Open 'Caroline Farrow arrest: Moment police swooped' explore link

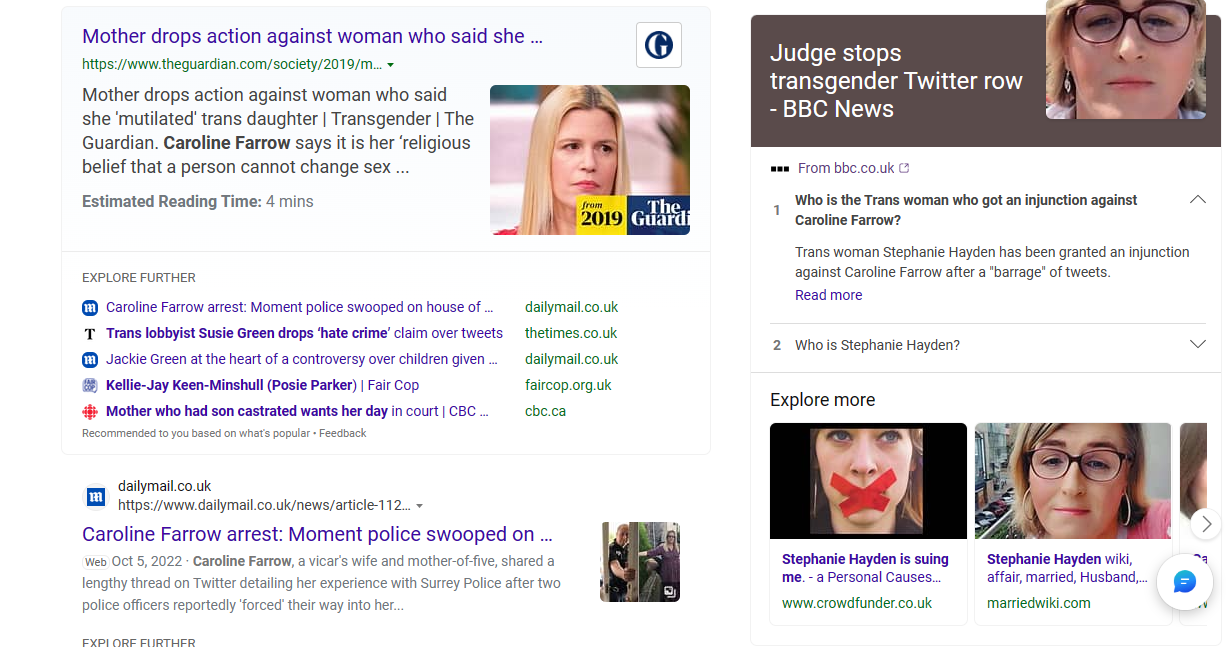[x=300, y=307]
